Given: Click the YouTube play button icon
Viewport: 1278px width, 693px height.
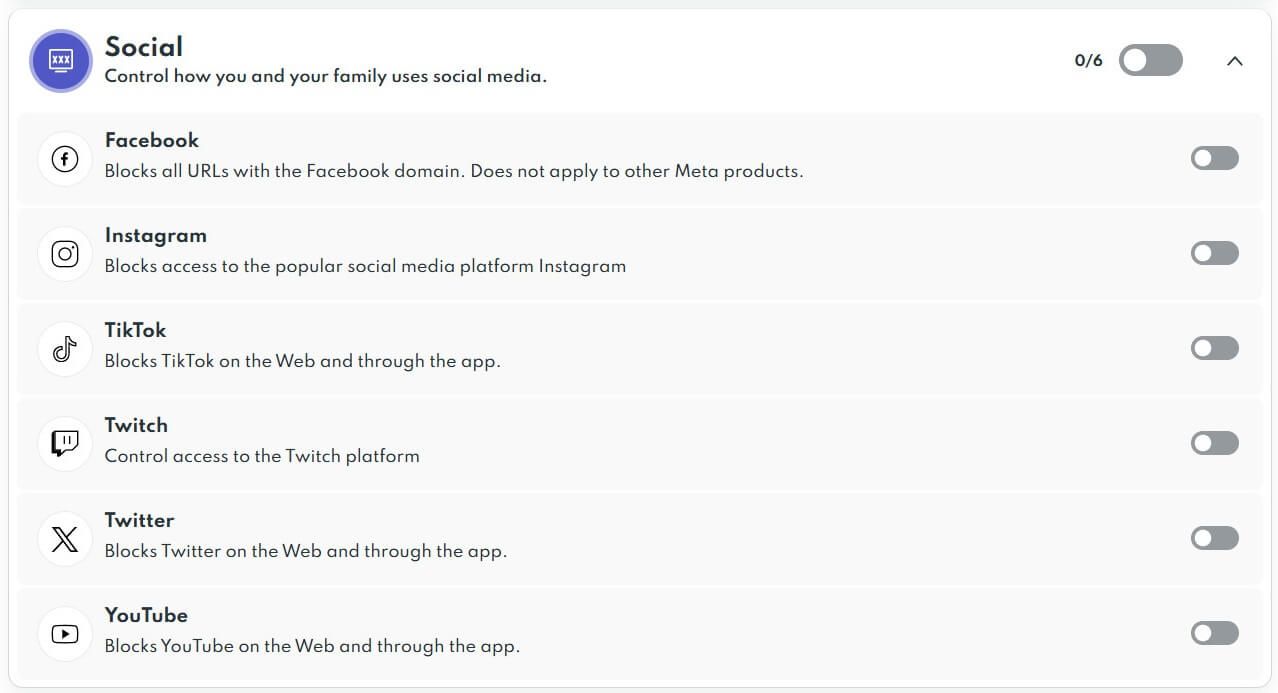Looking at the screenshot, I should (x=64, y=633).
